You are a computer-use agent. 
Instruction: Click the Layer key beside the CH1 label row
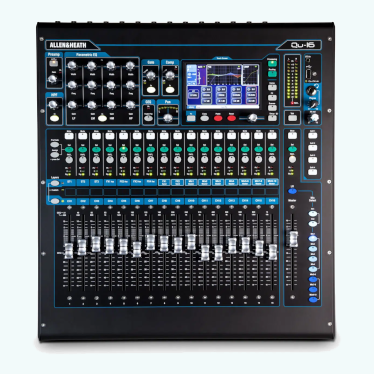pos(55,201)
